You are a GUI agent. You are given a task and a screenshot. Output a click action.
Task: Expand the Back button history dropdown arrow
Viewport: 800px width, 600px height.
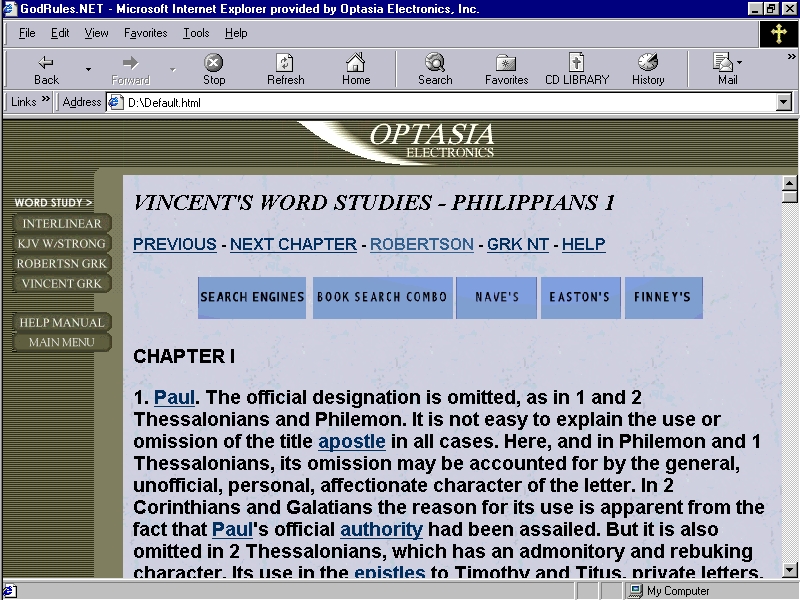pyautogui.click(x=88, y=69)
